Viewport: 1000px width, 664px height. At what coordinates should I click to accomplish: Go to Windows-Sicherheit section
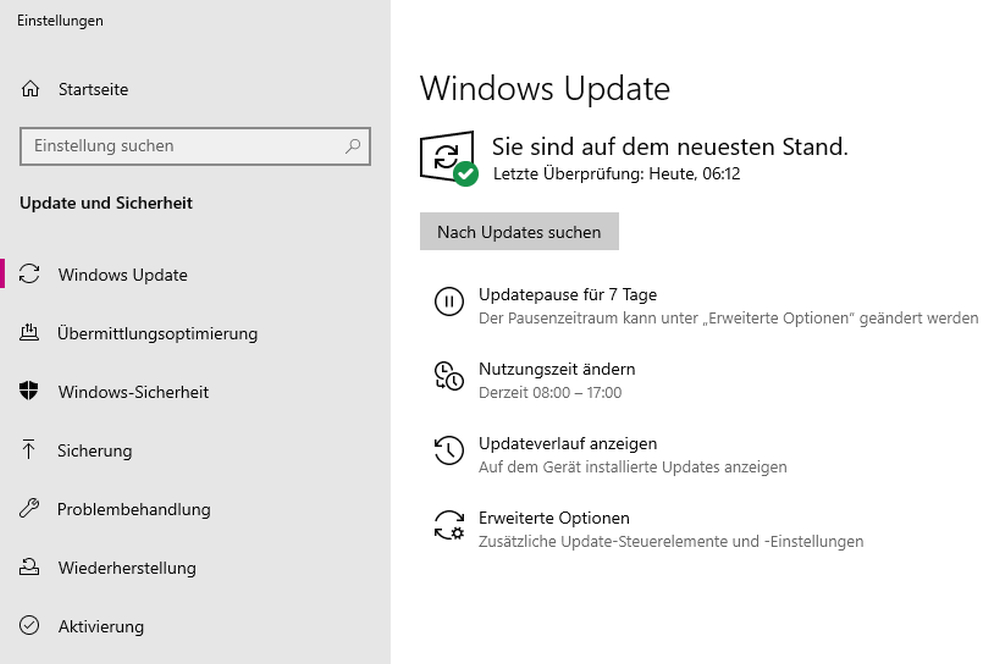coord(133,392)
